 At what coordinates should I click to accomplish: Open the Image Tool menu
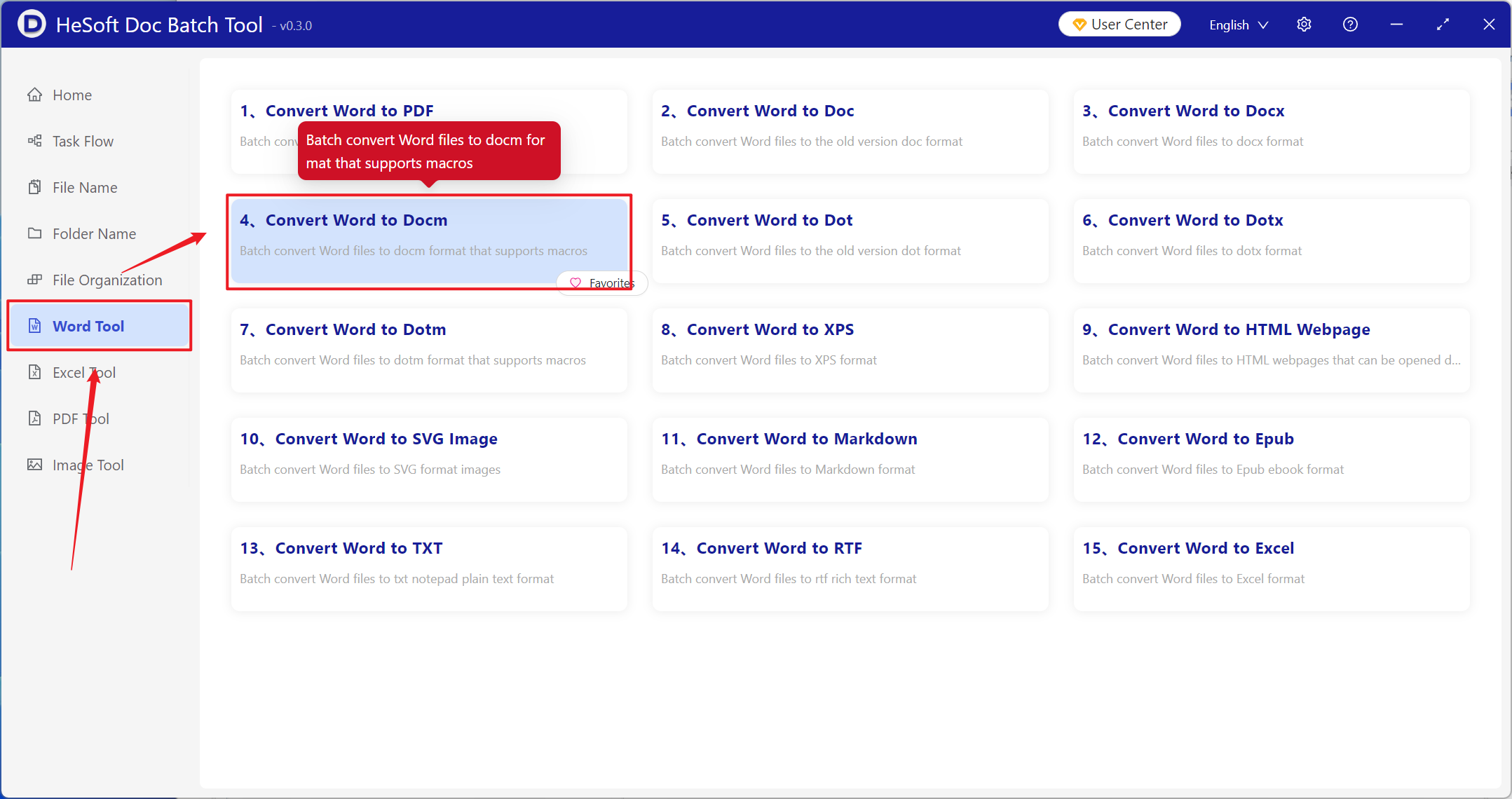(x=100, y=465)
